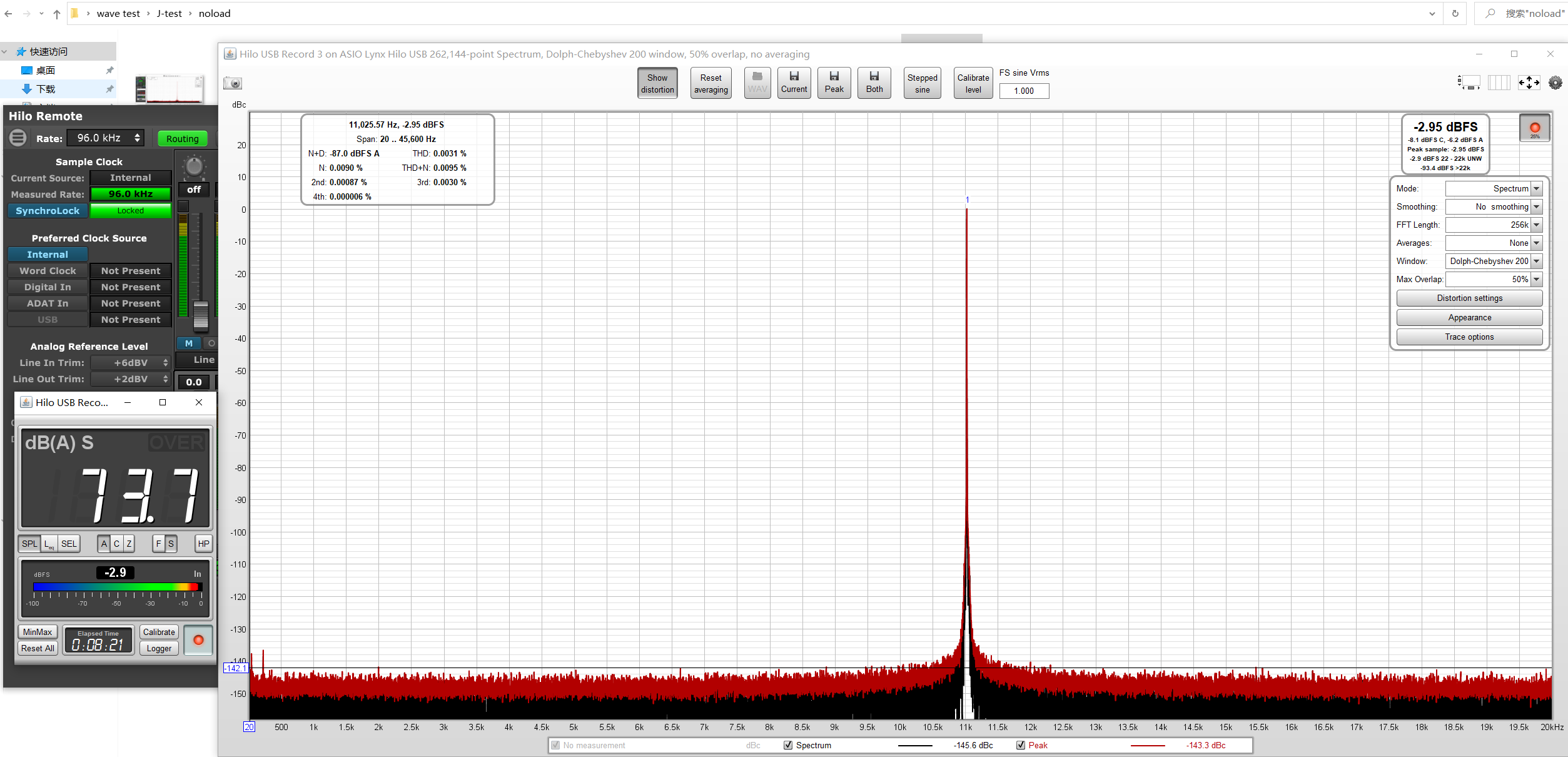Select Internal preferred clock source
The width and height of the screenshot is (1568, 757).
coord(48,255)
